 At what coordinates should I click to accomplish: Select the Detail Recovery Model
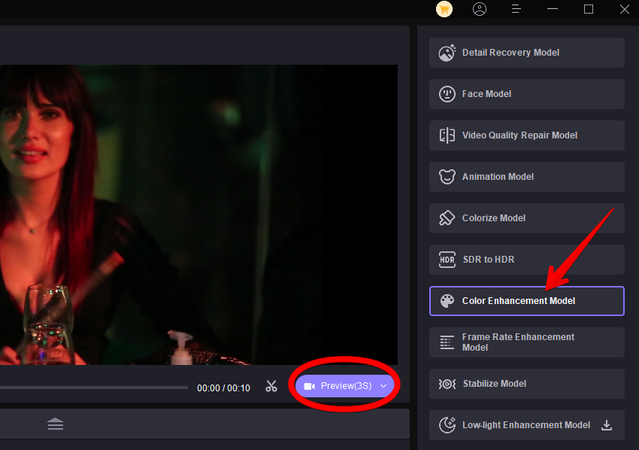(526, 52)
